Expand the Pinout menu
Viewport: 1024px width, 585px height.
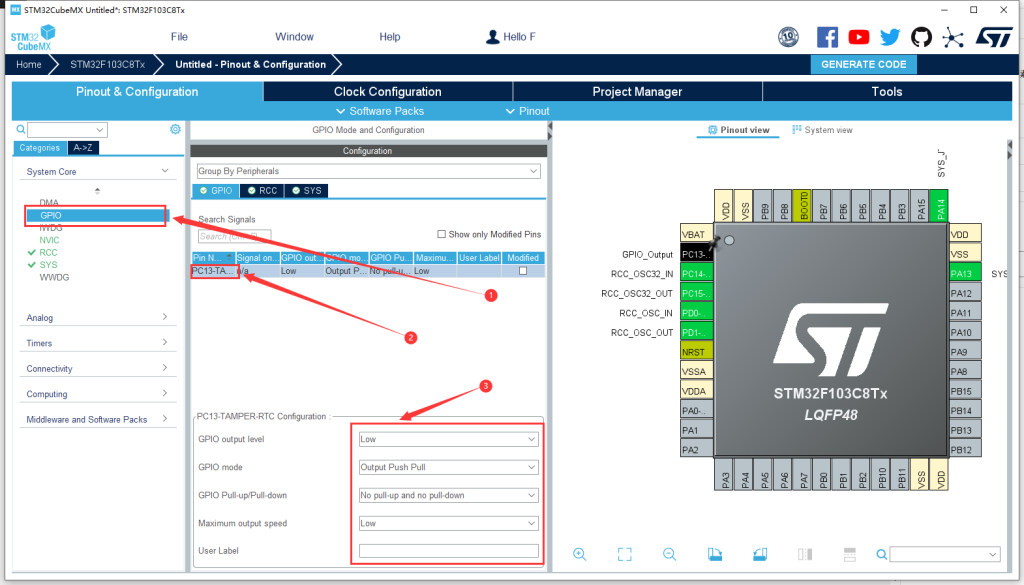click(x=528, y=111)
